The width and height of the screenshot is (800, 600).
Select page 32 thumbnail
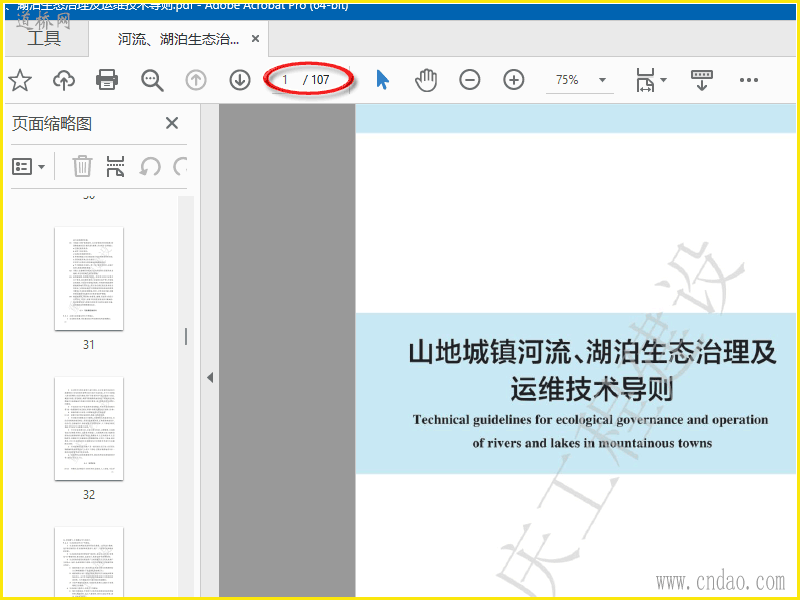point(89,428)
